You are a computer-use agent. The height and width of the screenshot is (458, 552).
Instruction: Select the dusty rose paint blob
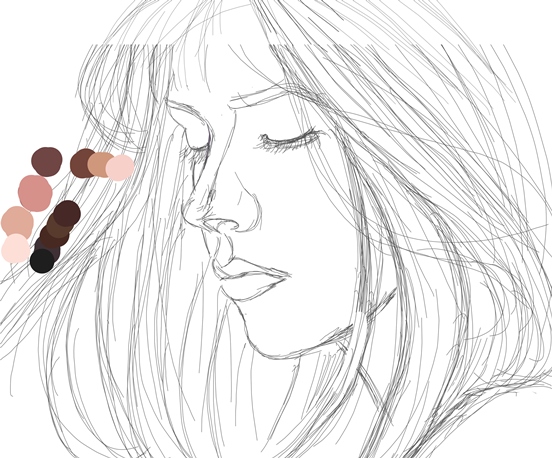pyautogui.click(x=35, y=193)
